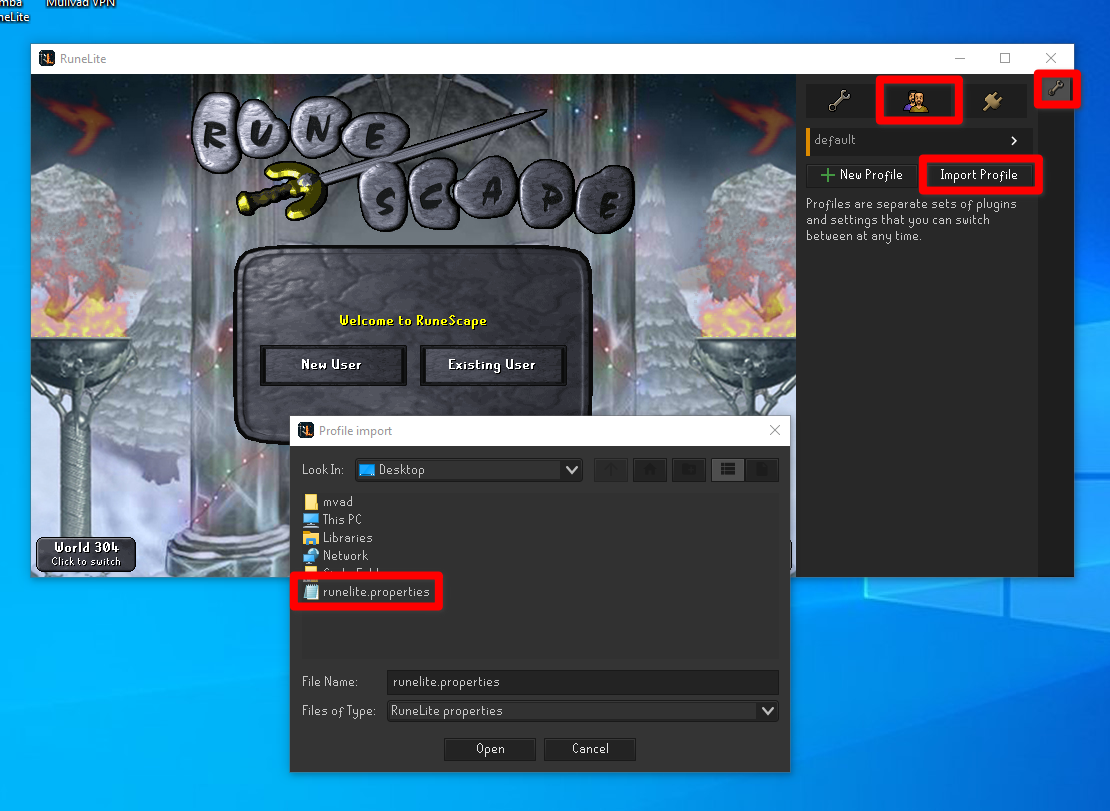Click the File Name input field
The height and width of the screenshot is (811, 1110).
click(583, 682)
